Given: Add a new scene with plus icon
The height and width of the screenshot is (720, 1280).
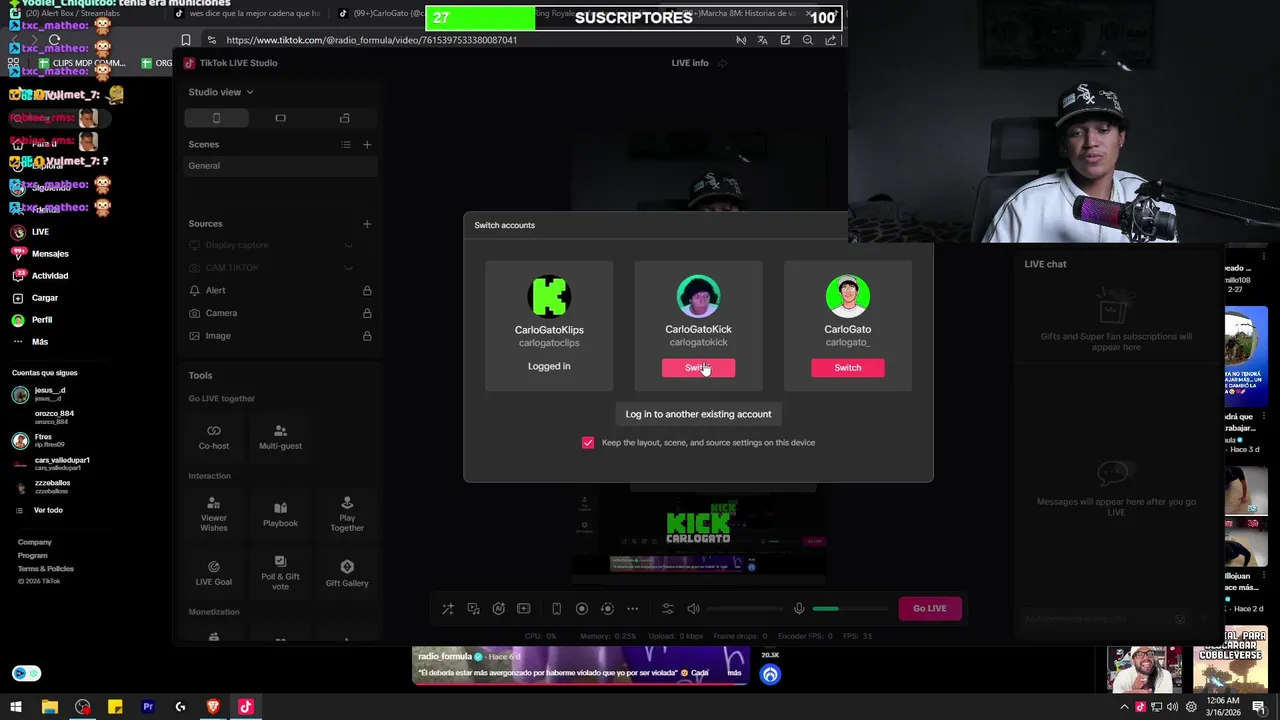Looking at the screenshot, I should [x=367, y=144].
